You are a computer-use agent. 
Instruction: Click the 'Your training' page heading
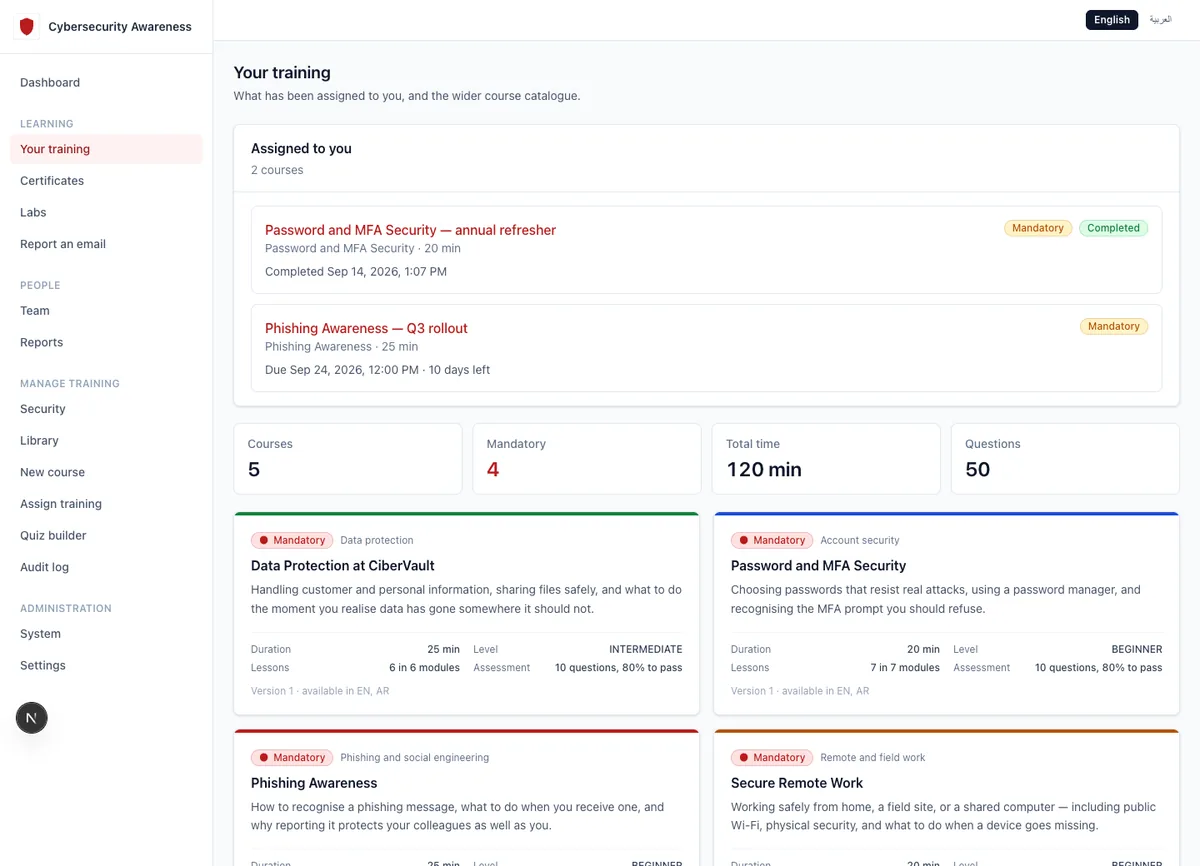coord(282,73)
